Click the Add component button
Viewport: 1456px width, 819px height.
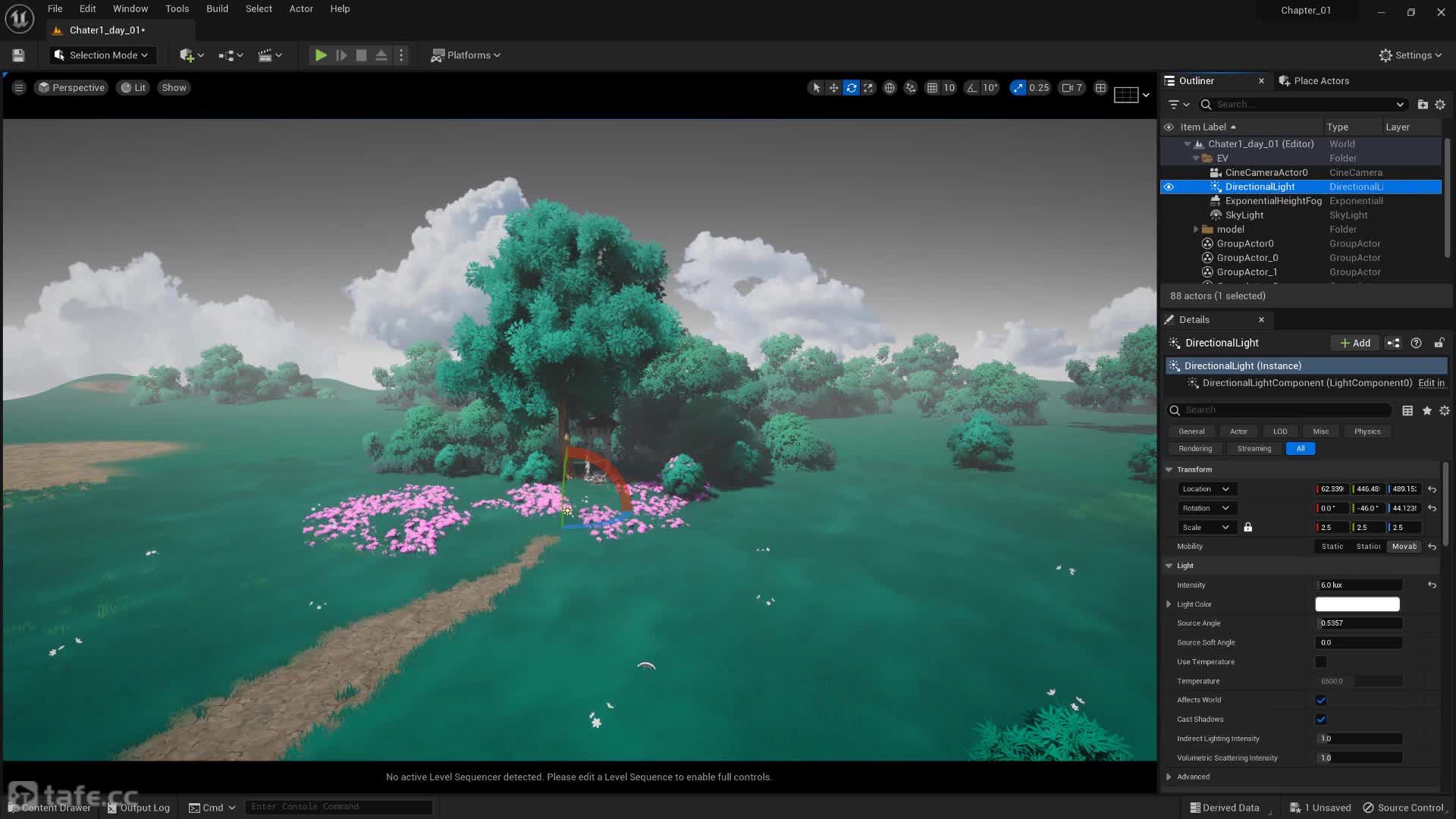(1355, 344)
